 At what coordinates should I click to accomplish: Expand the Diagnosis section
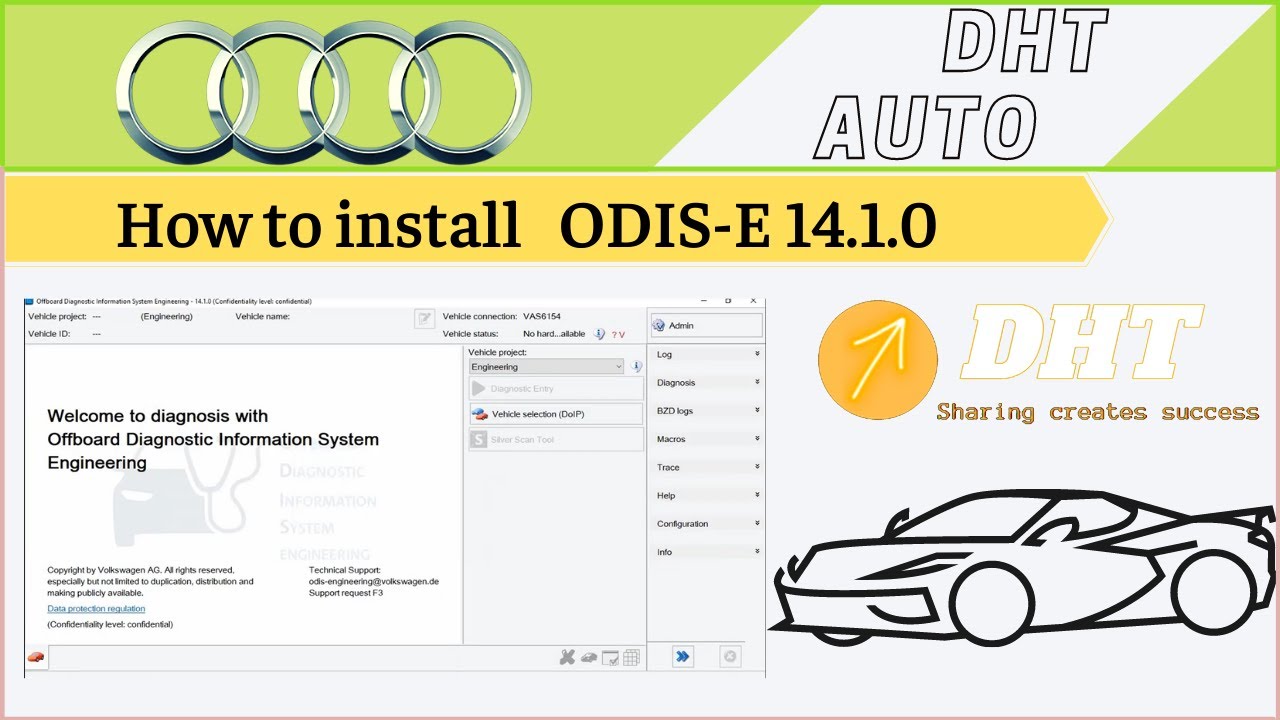pos(707,382)
